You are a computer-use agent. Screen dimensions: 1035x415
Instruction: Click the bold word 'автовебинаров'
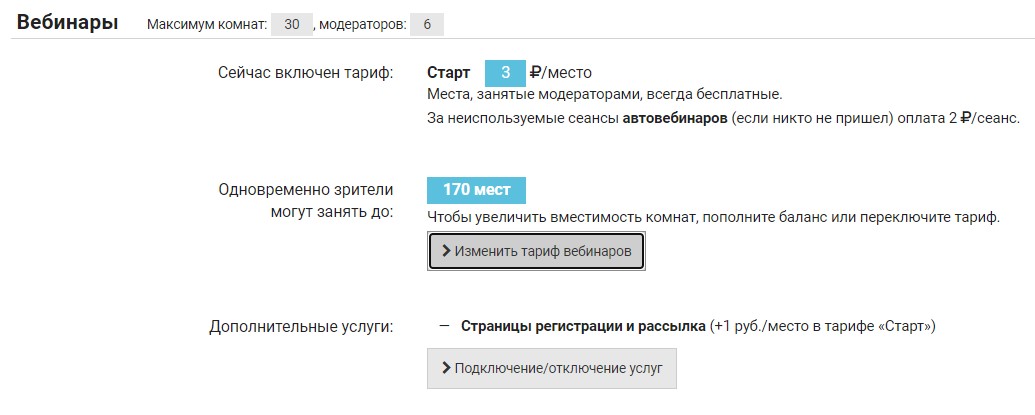pos(674,118)
